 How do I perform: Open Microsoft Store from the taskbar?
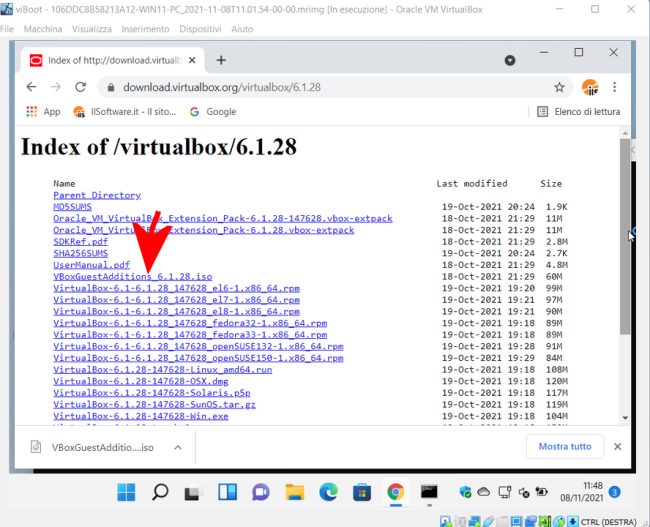click(362, 492)
